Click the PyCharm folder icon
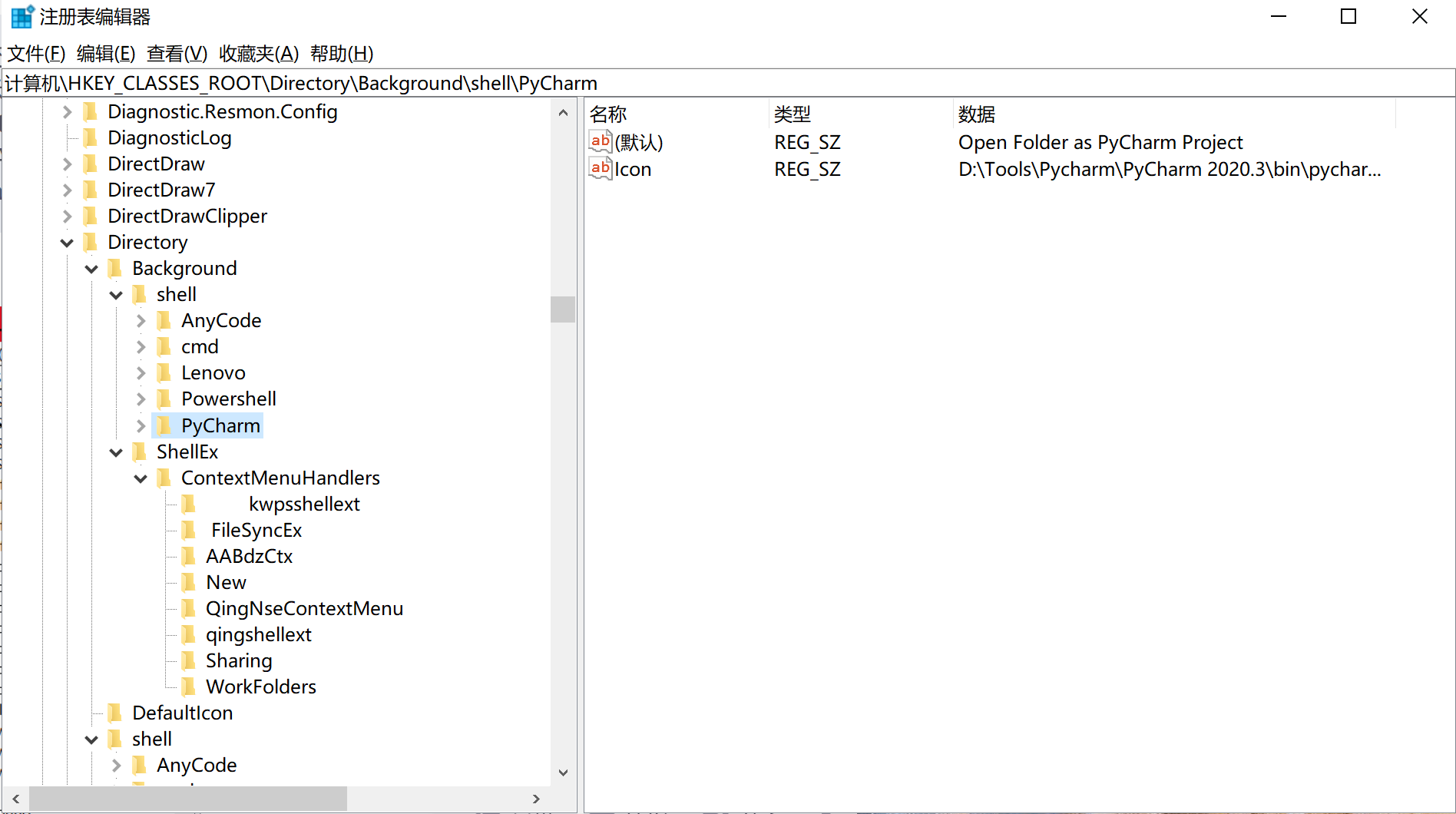This screenshot has width=1456, height=814. point(164,425)
